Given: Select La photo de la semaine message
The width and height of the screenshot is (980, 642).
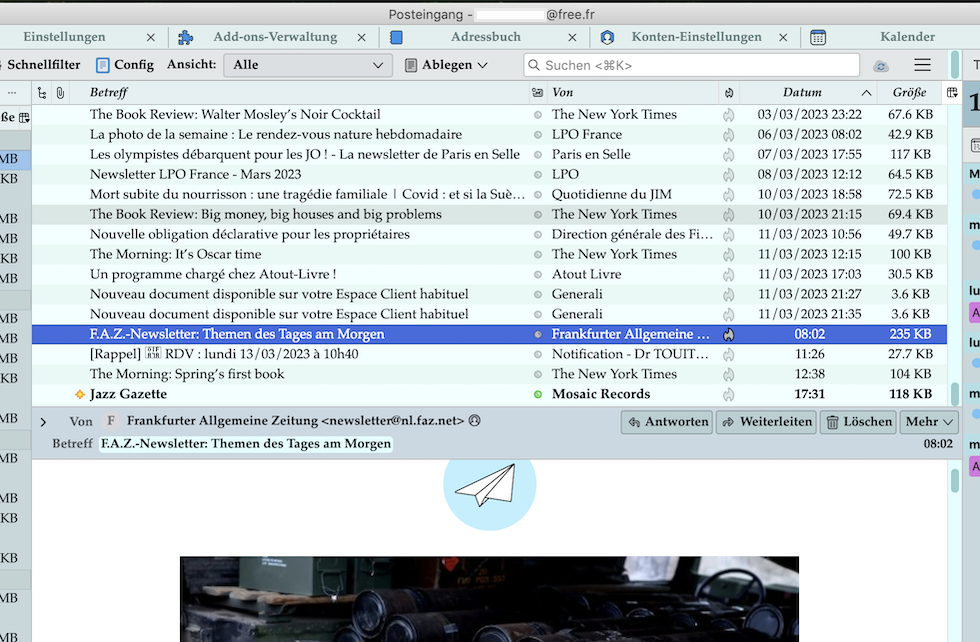Looking at the screenshot, I should pyautogui.click(x=489, y=134).
